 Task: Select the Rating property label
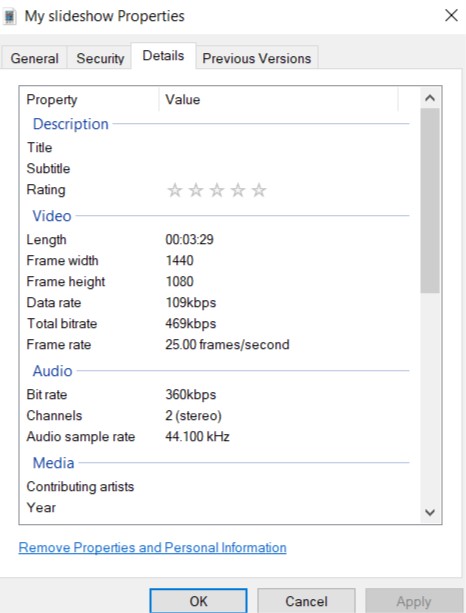[46, 190]
